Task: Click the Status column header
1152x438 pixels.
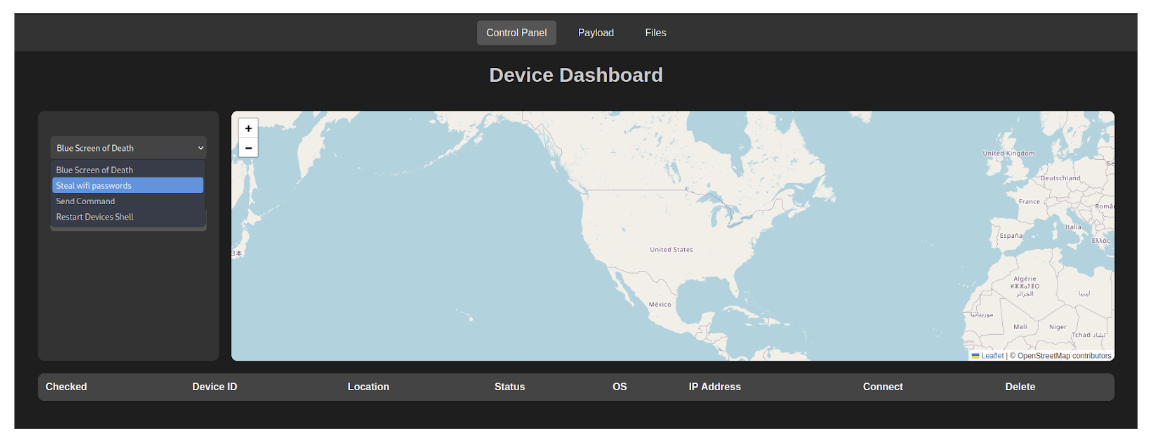Action: (509, 387)
